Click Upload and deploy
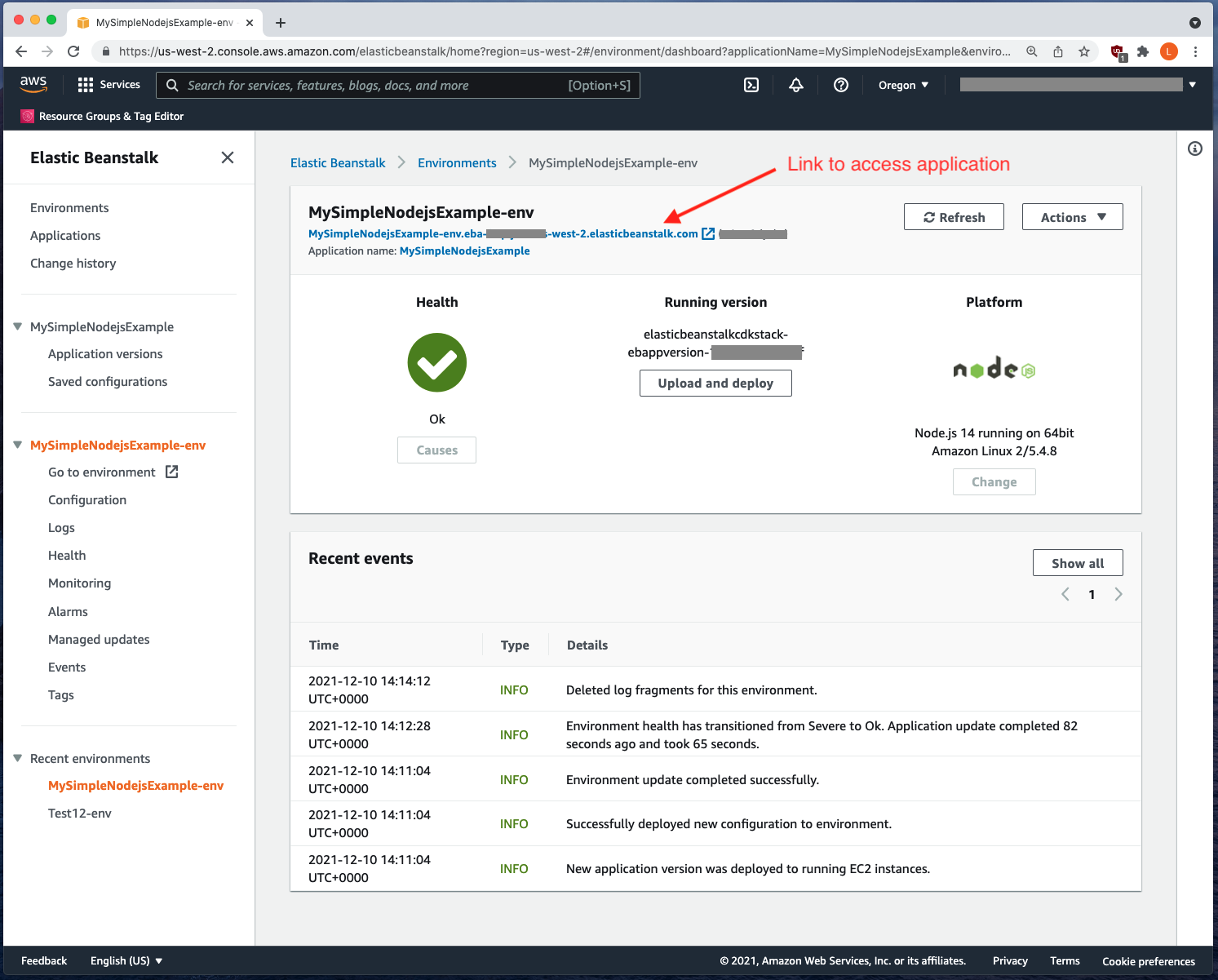This screenshot has width=1218, height=980. 715,384
